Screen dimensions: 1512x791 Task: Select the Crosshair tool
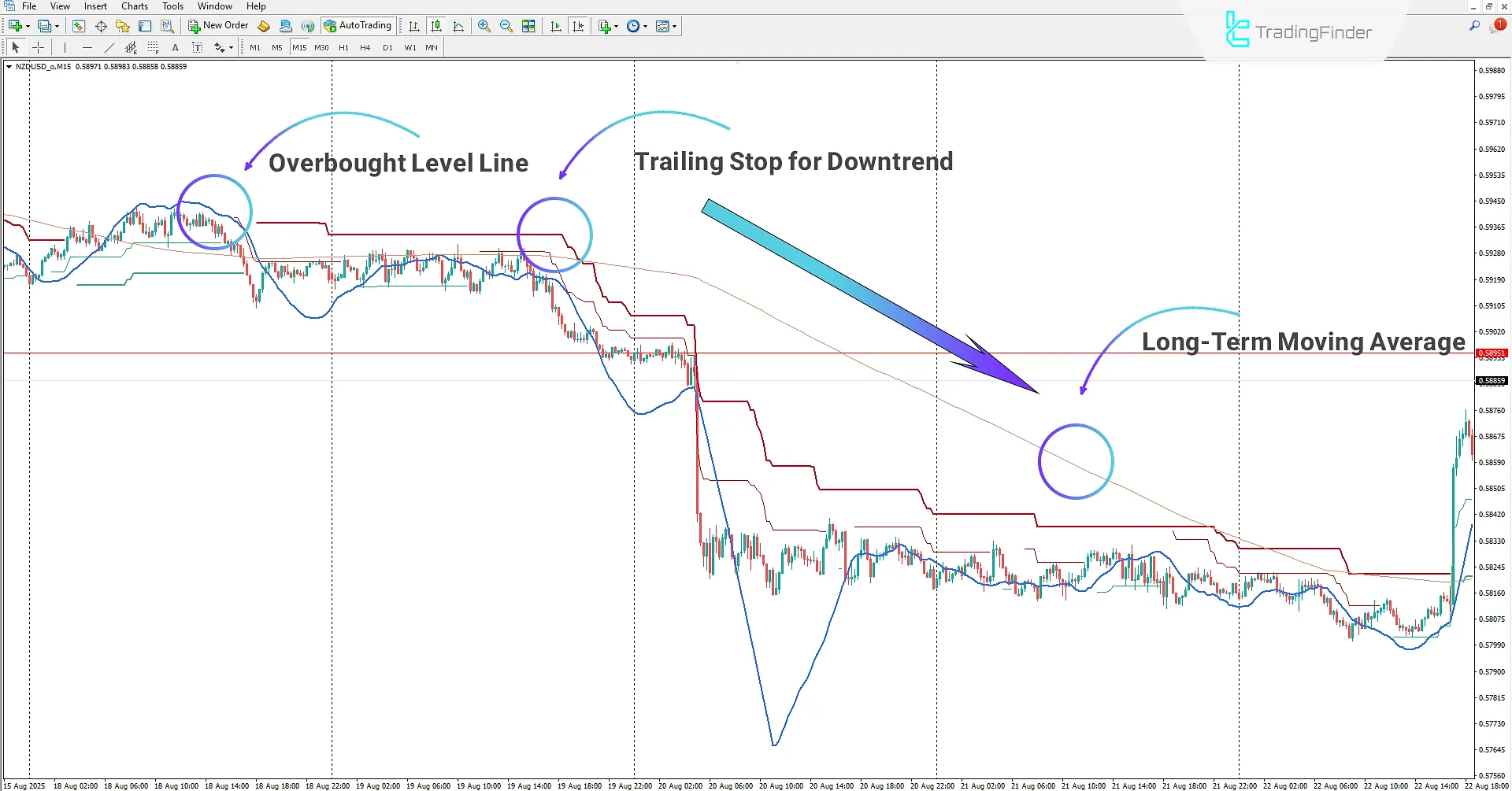coord(38,47)
